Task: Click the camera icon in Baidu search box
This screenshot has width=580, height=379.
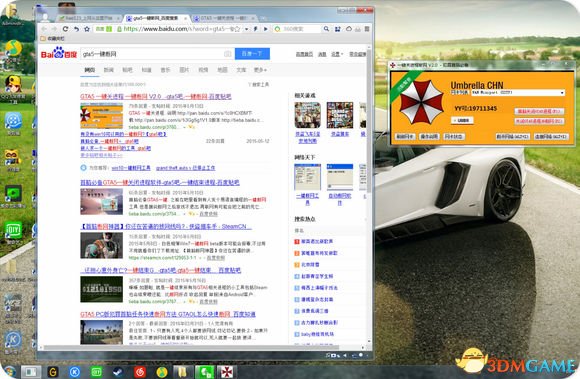Action: [x=227, y=54]
